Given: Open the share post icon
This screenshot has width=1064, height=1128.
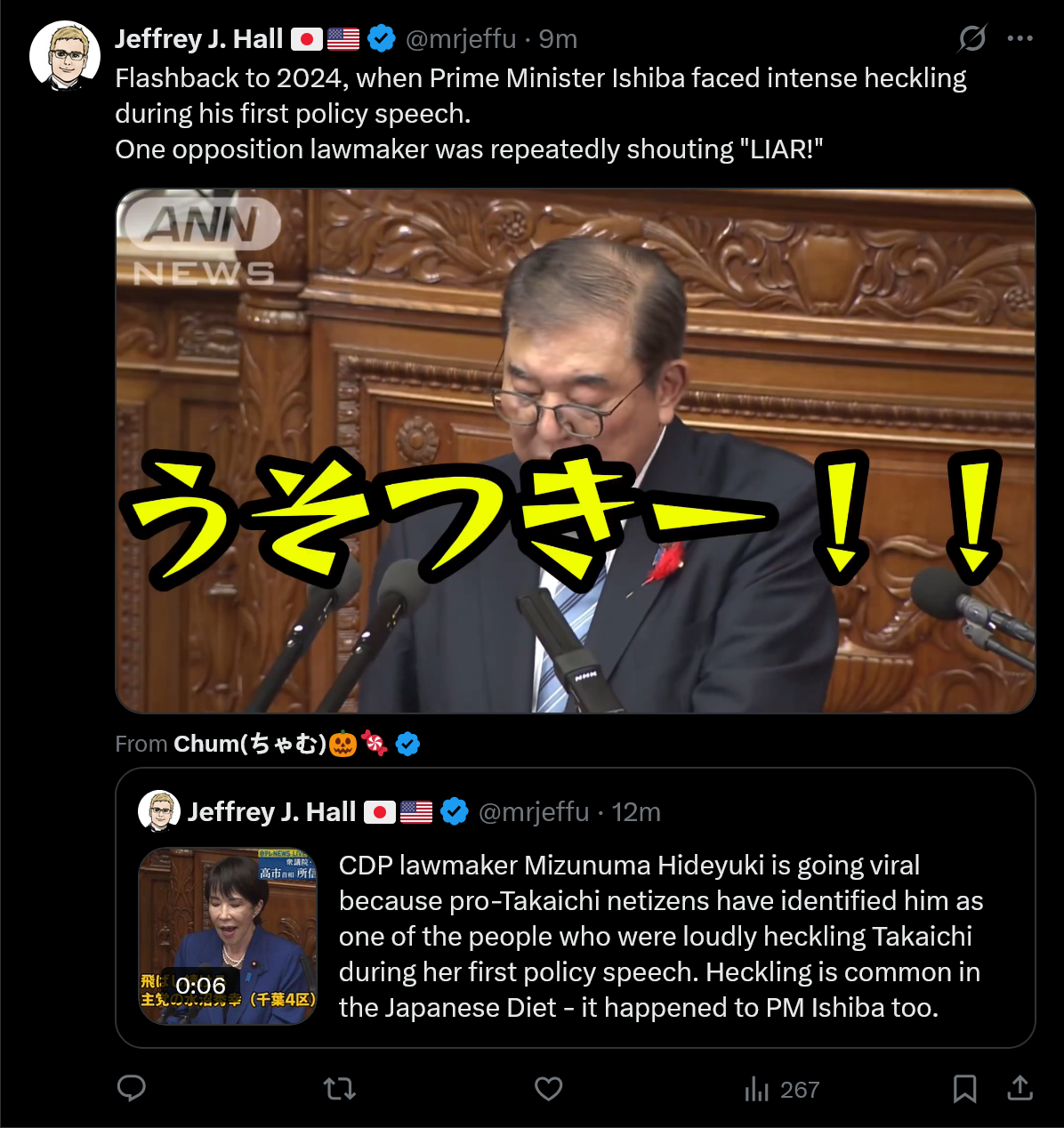Looking at the screenshot, I should click(x=1020, y=1087).
